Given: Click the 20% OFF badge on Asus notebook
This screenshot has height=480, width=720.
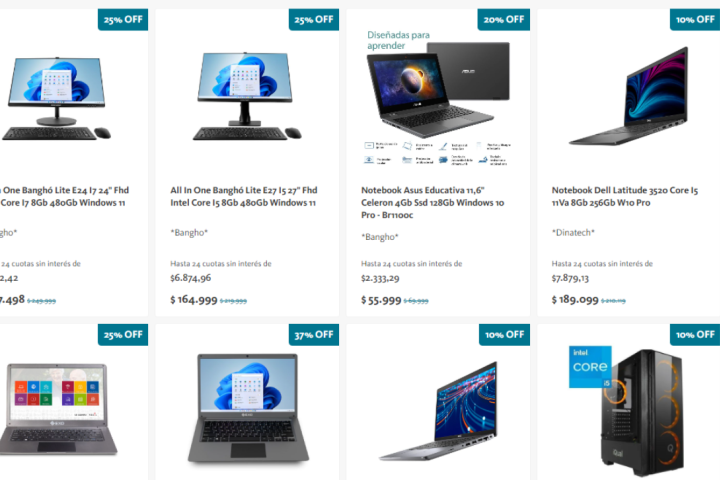Looking at the screenshot, I should click(504, 19).
